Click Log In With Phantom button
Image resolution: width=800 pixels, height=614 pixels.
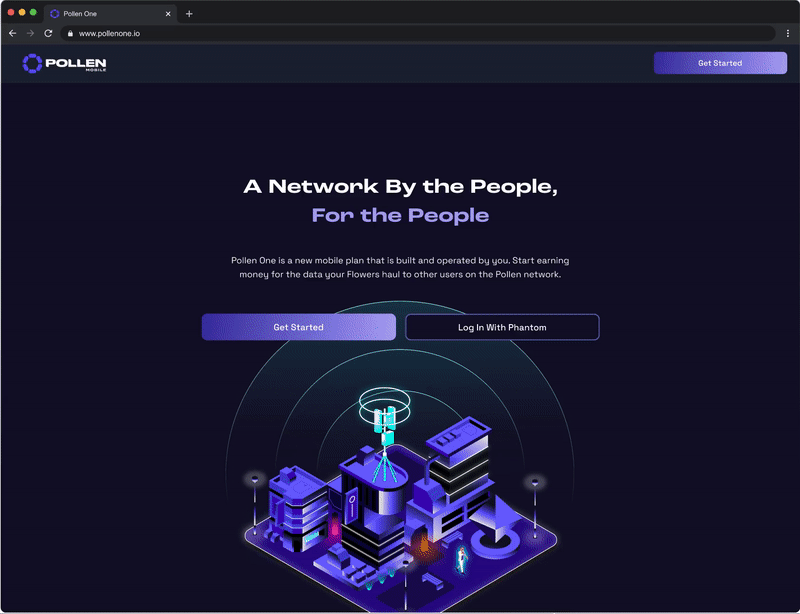click(502, 327)
